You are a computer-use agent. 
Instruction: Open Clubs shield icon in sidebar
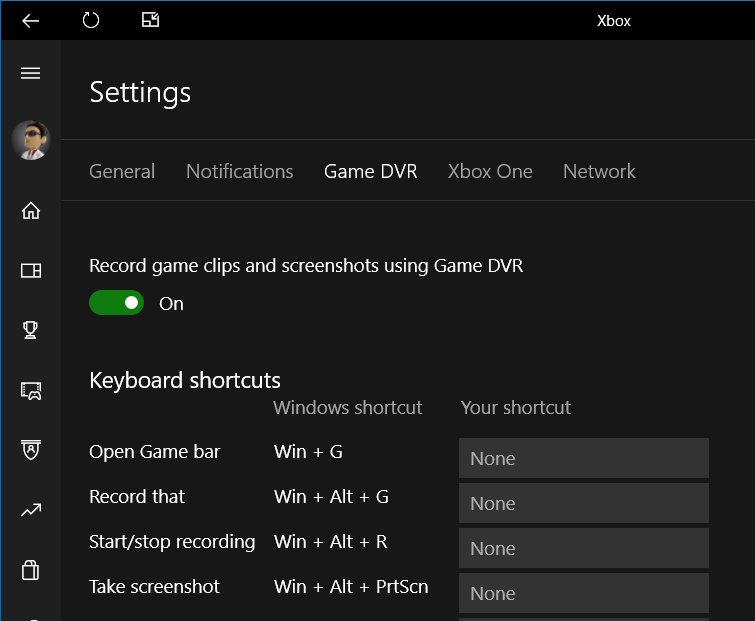(x=31, y=450)
